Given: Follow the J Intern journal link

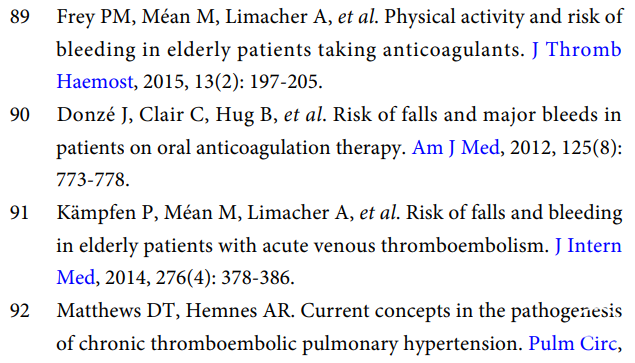Looking at the screenshot, I should 588,246.
